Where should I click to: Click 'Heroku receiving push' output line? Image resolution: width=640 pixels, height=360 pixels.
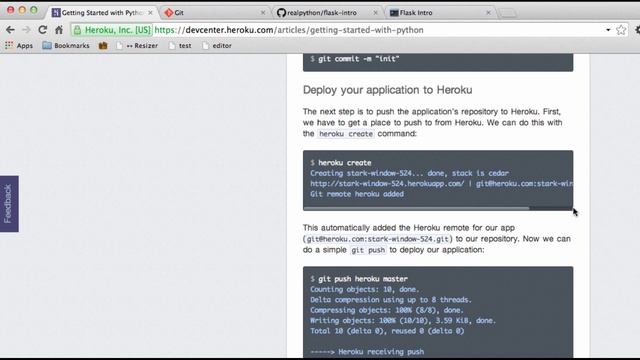point(367,352)
